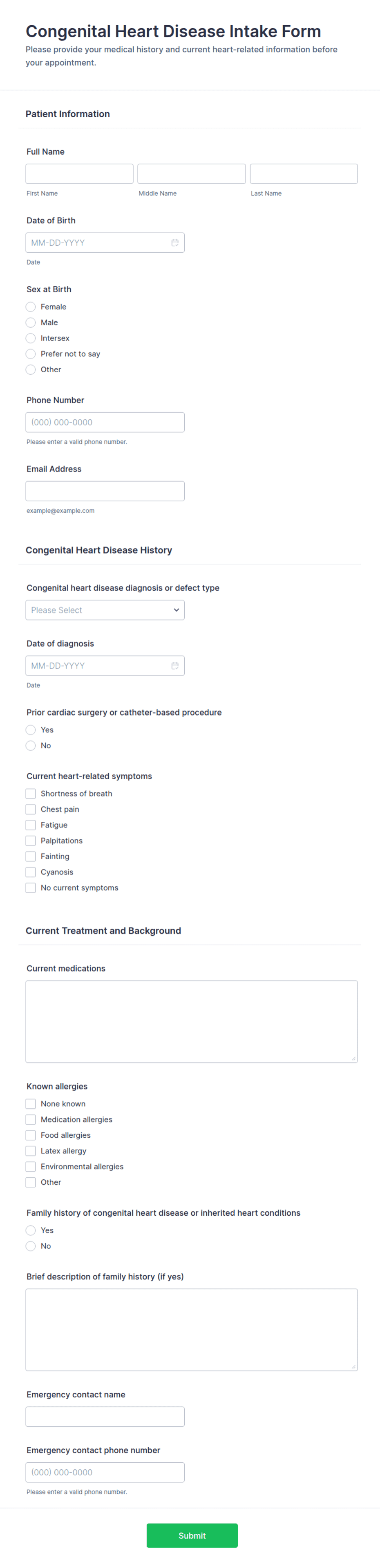
Task: Check the Latex allergy box
Action: [31, 1150]
